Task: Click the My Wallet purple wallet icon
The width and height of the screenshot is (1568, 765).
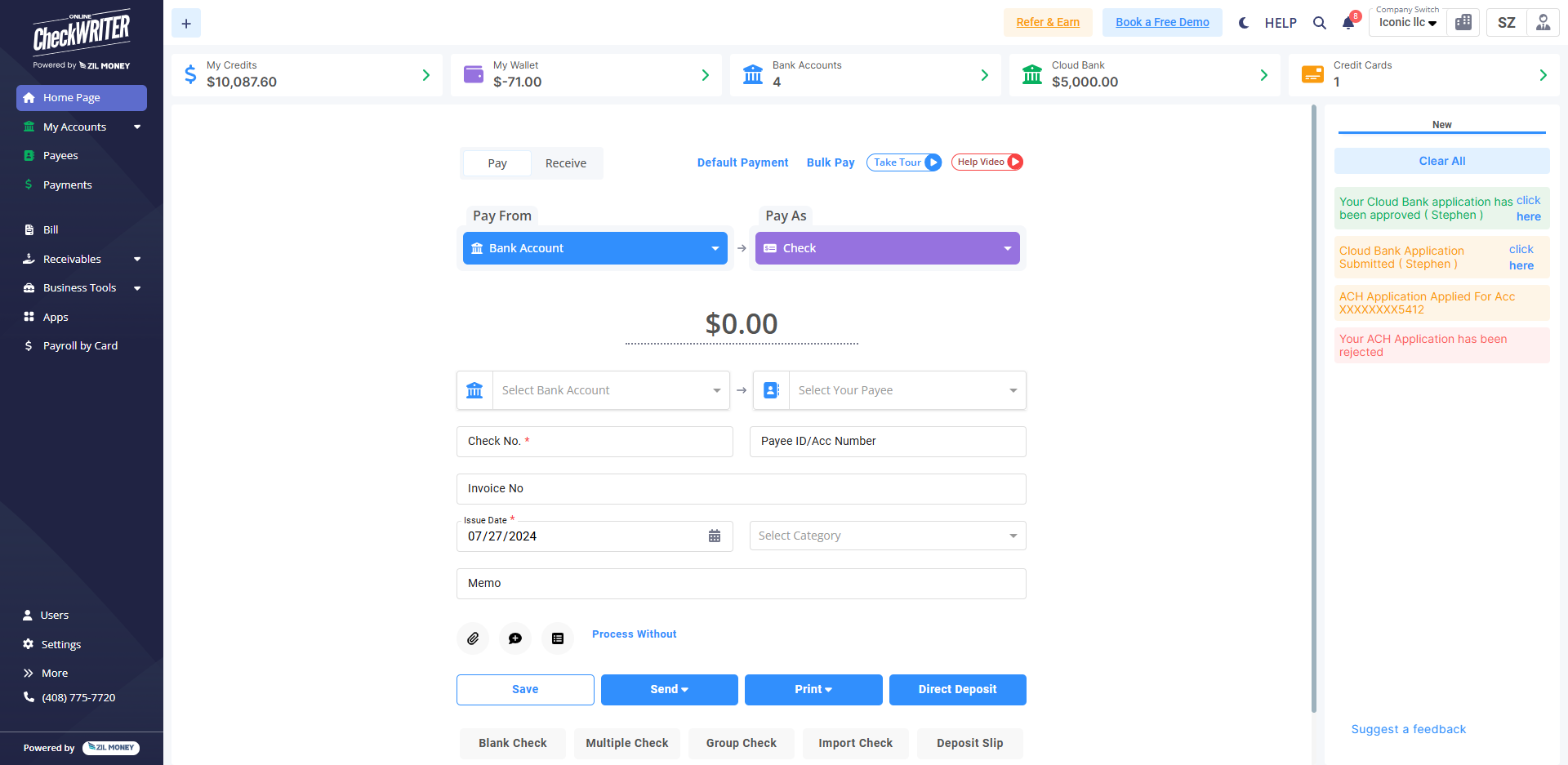Action: (x=474, y=74)
